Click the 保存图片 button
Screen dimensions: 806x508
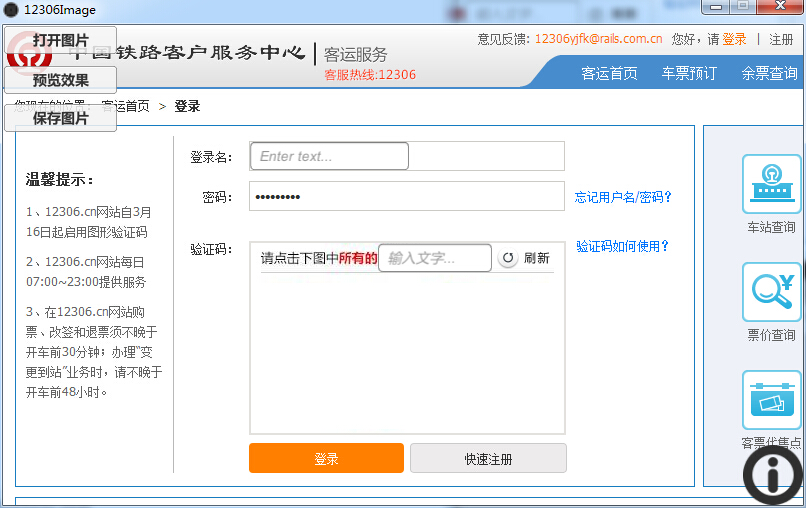tap(61, 118)
